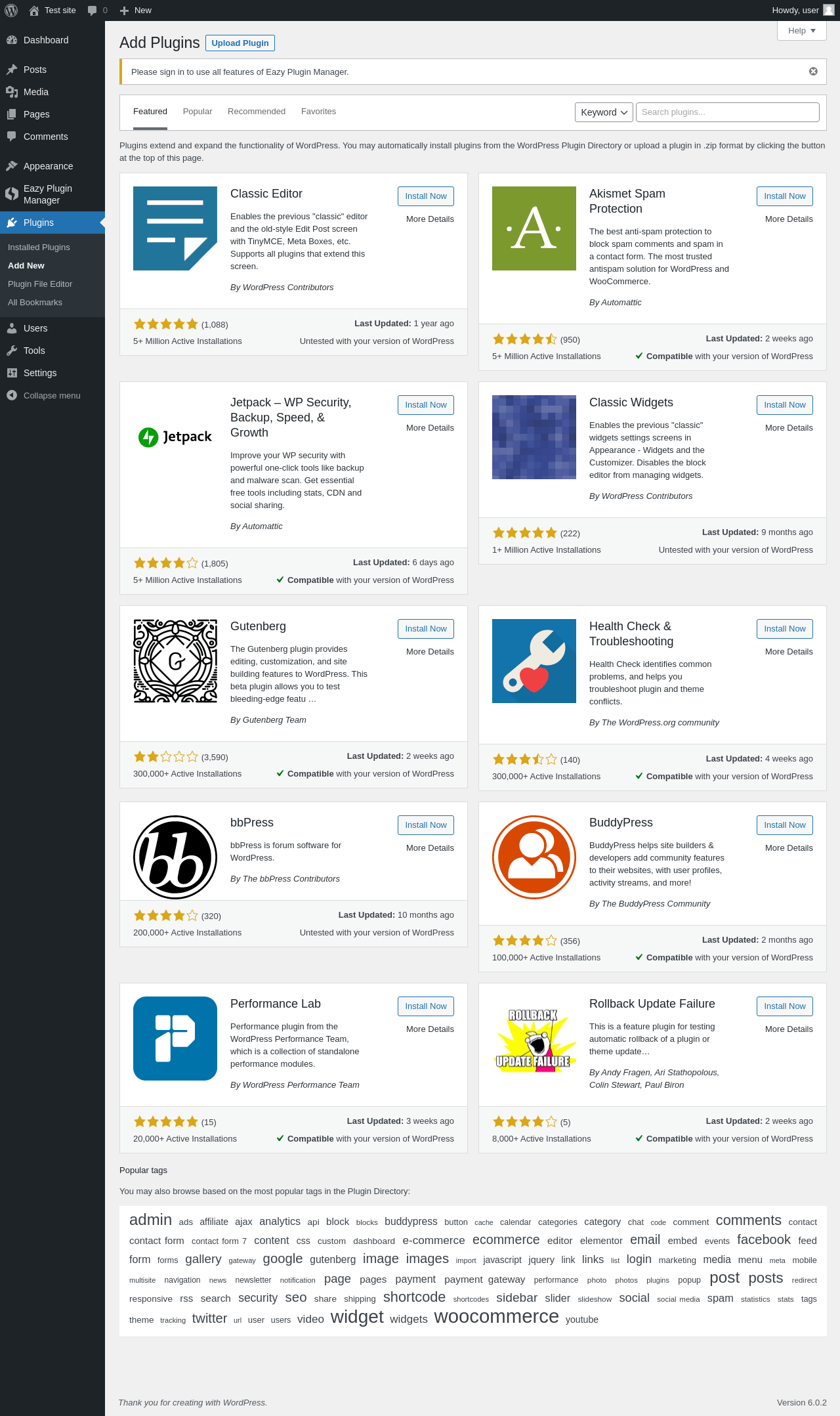Click the admin popular tag
The image size is (840, 1416).
pos(150,1220)
